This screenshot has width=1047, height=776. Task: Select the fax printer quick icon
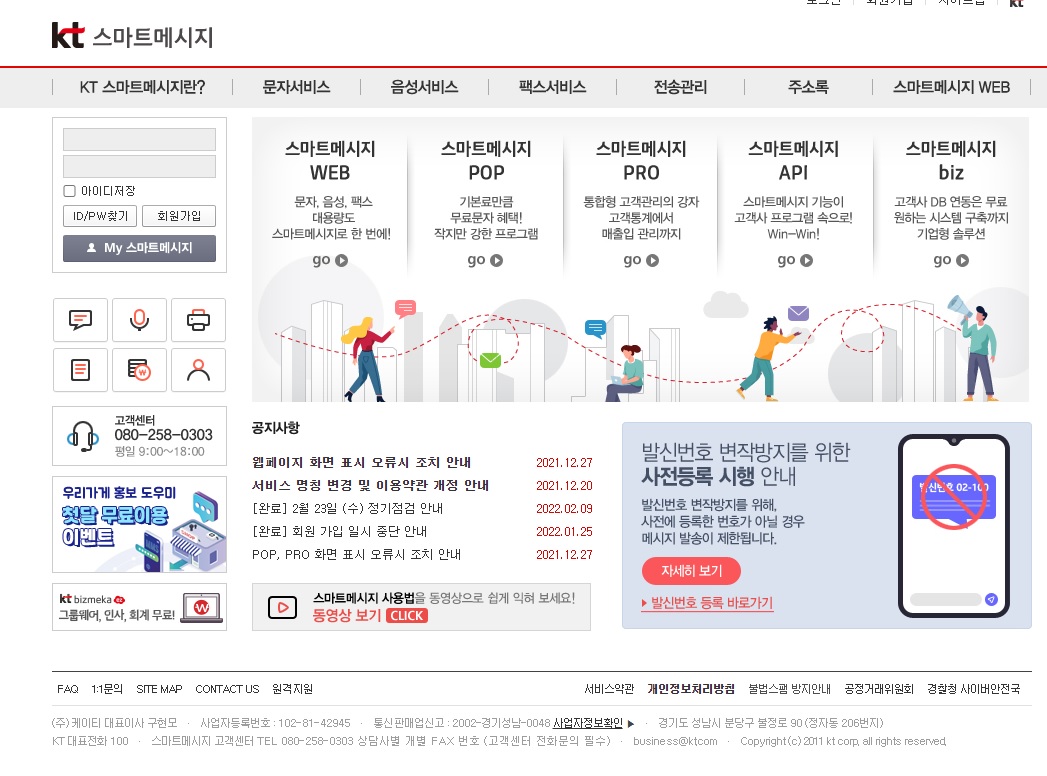tap(198, 320)
